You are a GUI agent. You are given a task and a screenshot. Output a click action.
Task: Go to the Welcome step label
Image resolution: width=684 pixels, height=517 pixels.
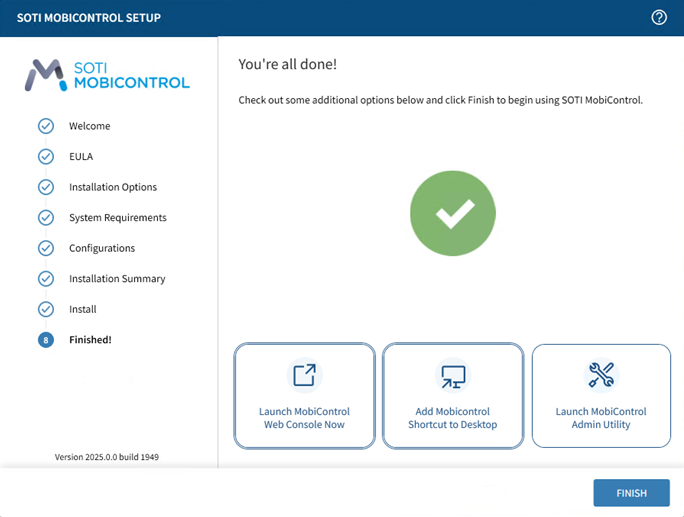[x=90, y=126]
